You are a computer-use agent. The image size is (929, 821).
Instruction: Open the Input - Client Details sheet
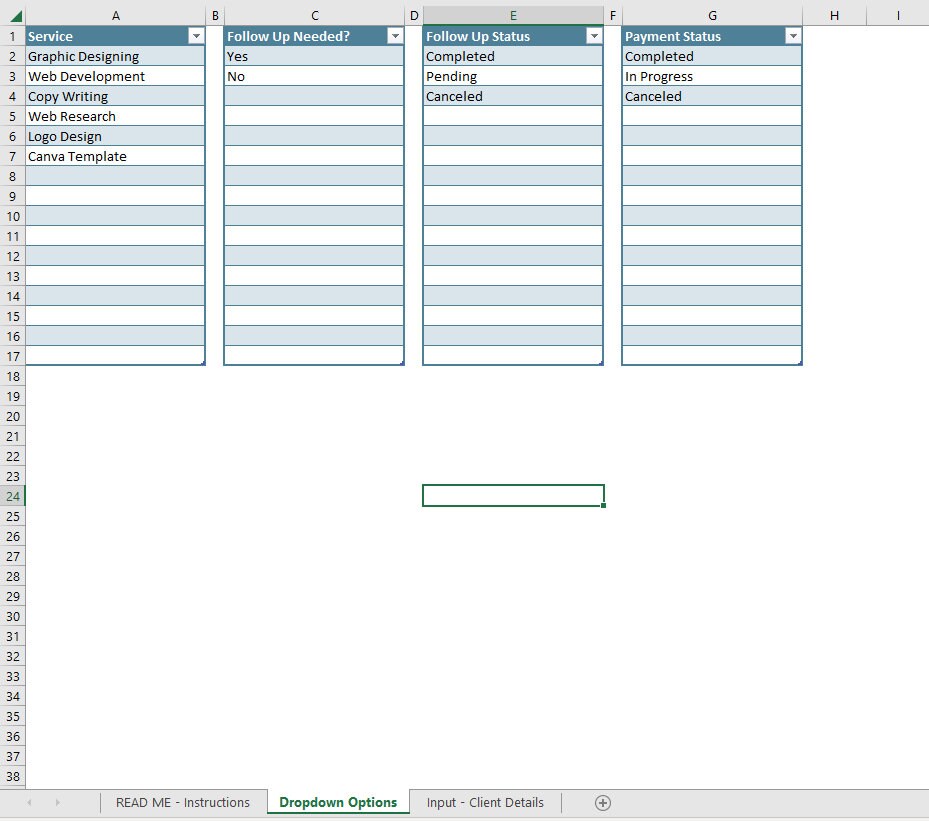[485, 802]
